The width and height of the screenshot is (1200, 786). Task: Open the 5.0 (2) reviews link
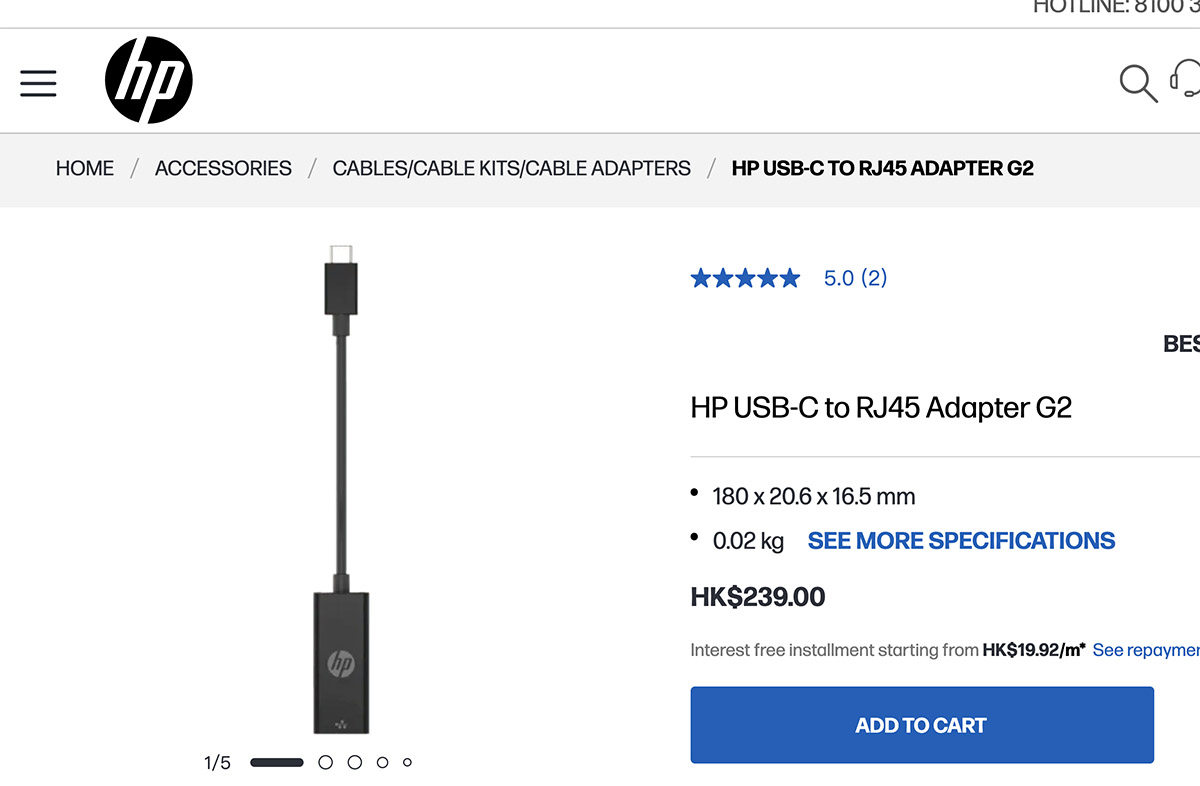[x=855, y=278]
